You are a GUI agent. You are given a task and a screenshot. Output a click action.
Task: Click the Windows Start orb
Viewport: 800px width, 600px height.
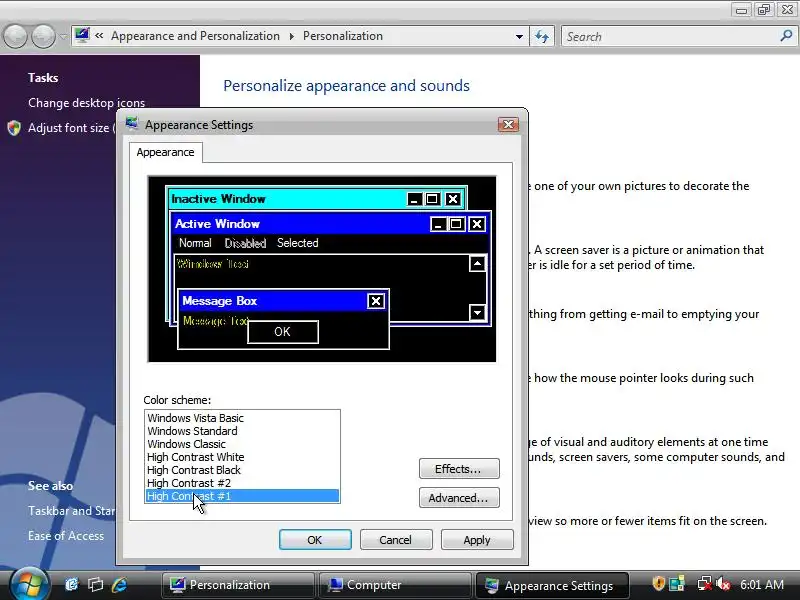click(29, 585)
